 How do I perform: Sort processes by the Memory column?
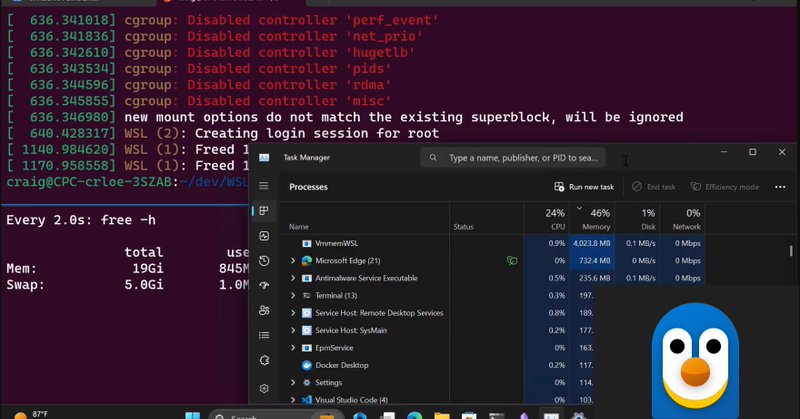[x=591, y=219]
